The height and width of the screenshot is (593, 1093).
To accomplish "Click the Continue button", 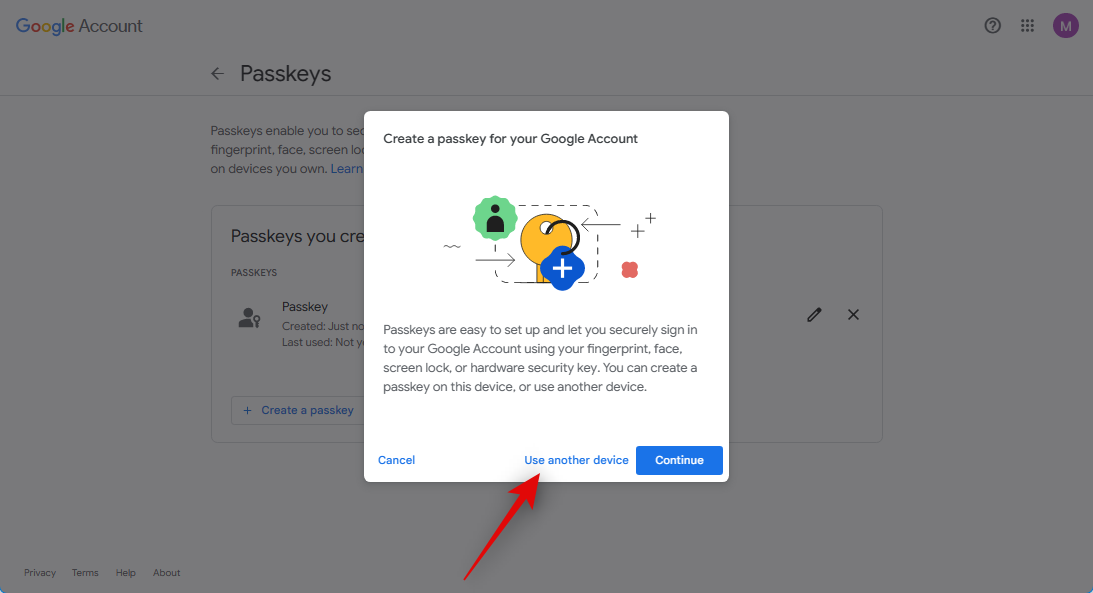I will coord(679,460).
